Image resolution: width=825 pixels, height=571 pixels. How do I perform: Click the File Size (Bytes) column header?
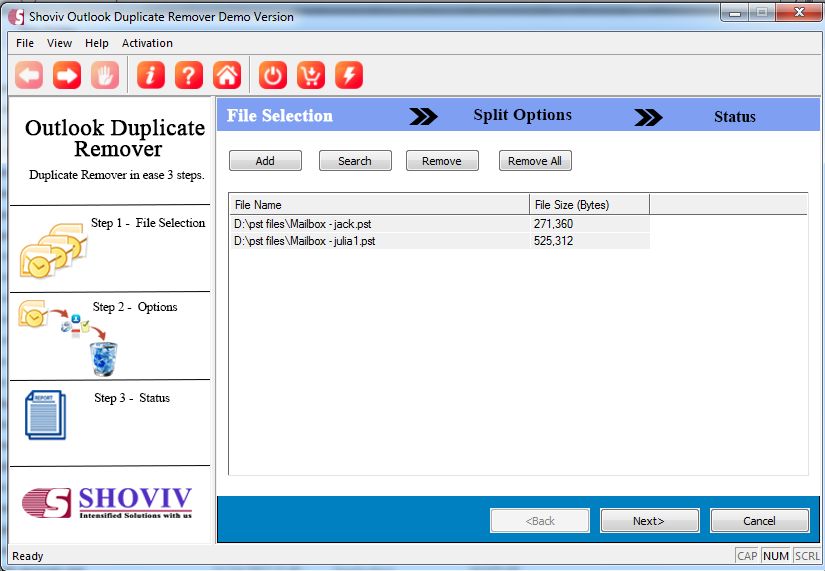589,205
